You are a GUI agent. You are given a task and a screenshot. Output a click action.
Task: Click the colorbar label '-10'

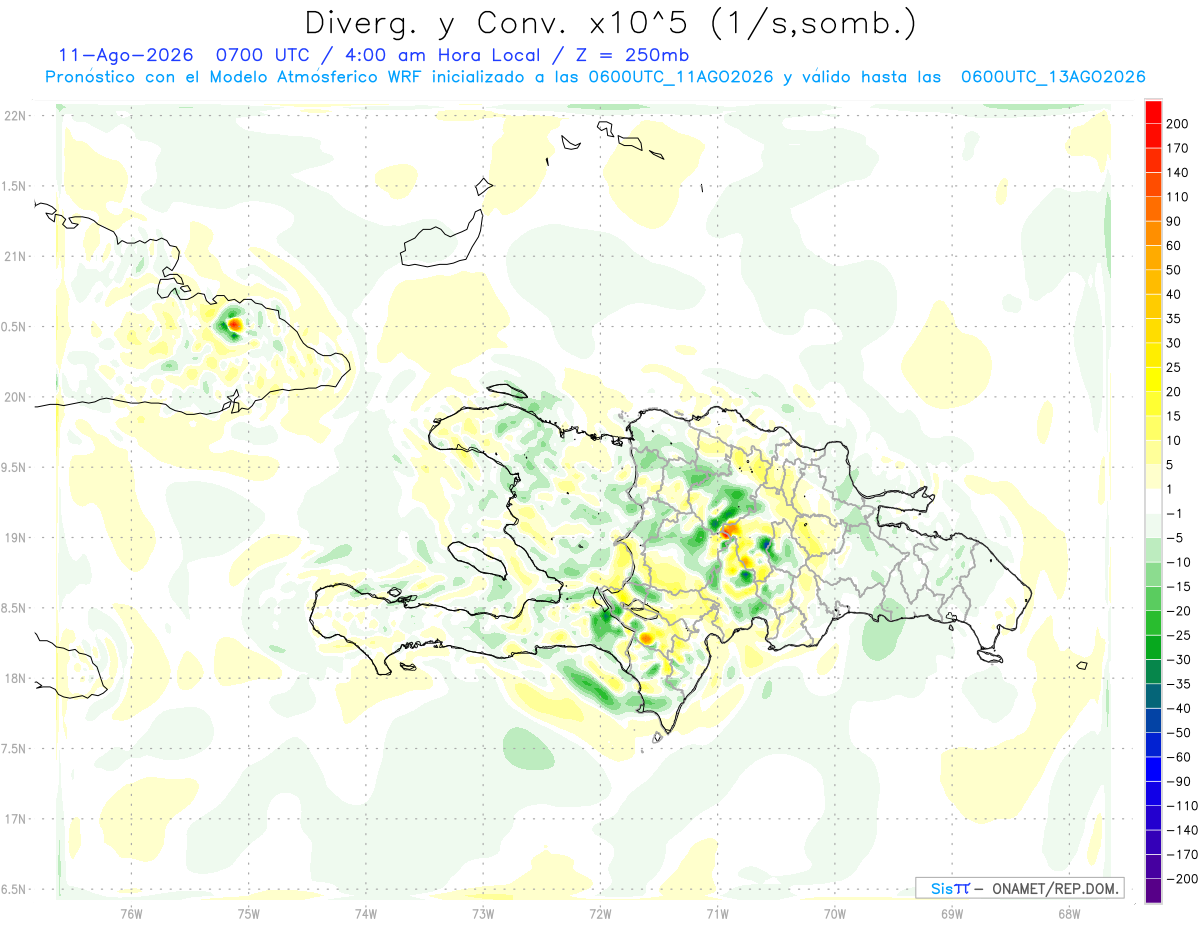pyautogui.click(x=1181, y=562)
